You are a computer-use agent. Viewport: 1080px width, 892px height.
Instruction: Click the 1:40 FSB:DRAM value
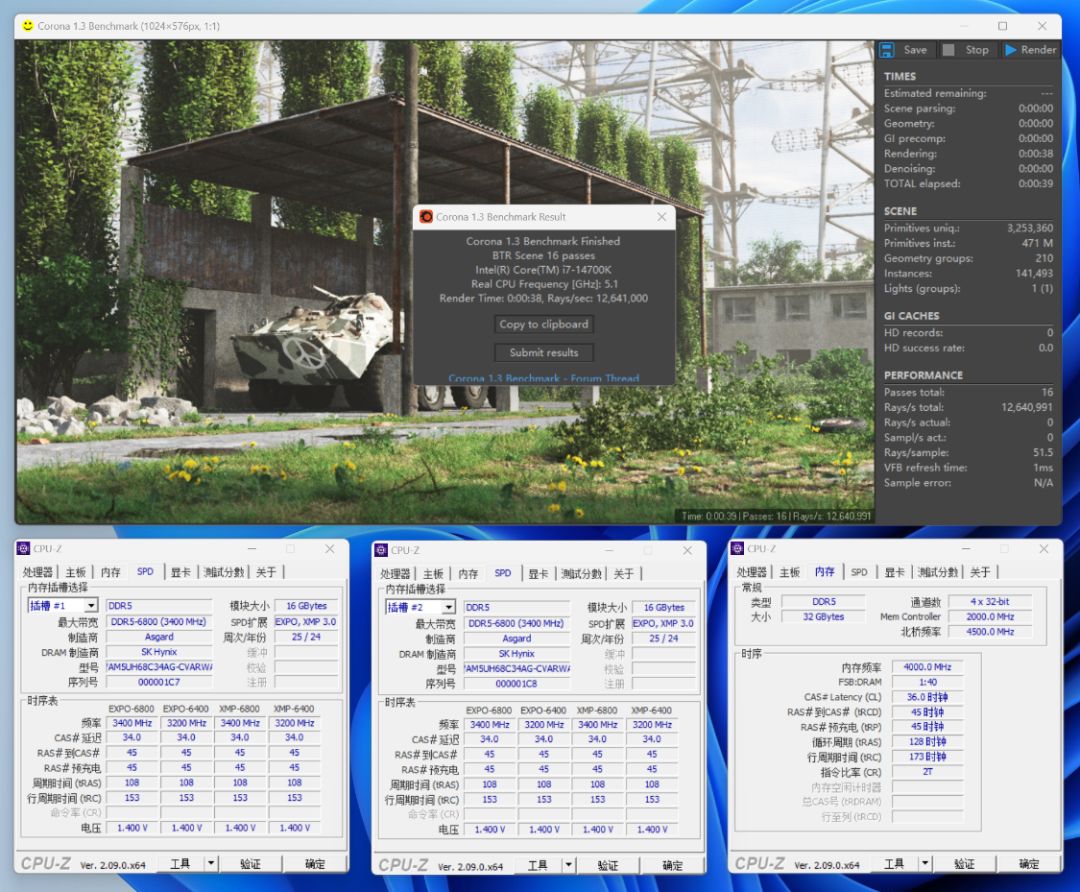click(927, 682)
